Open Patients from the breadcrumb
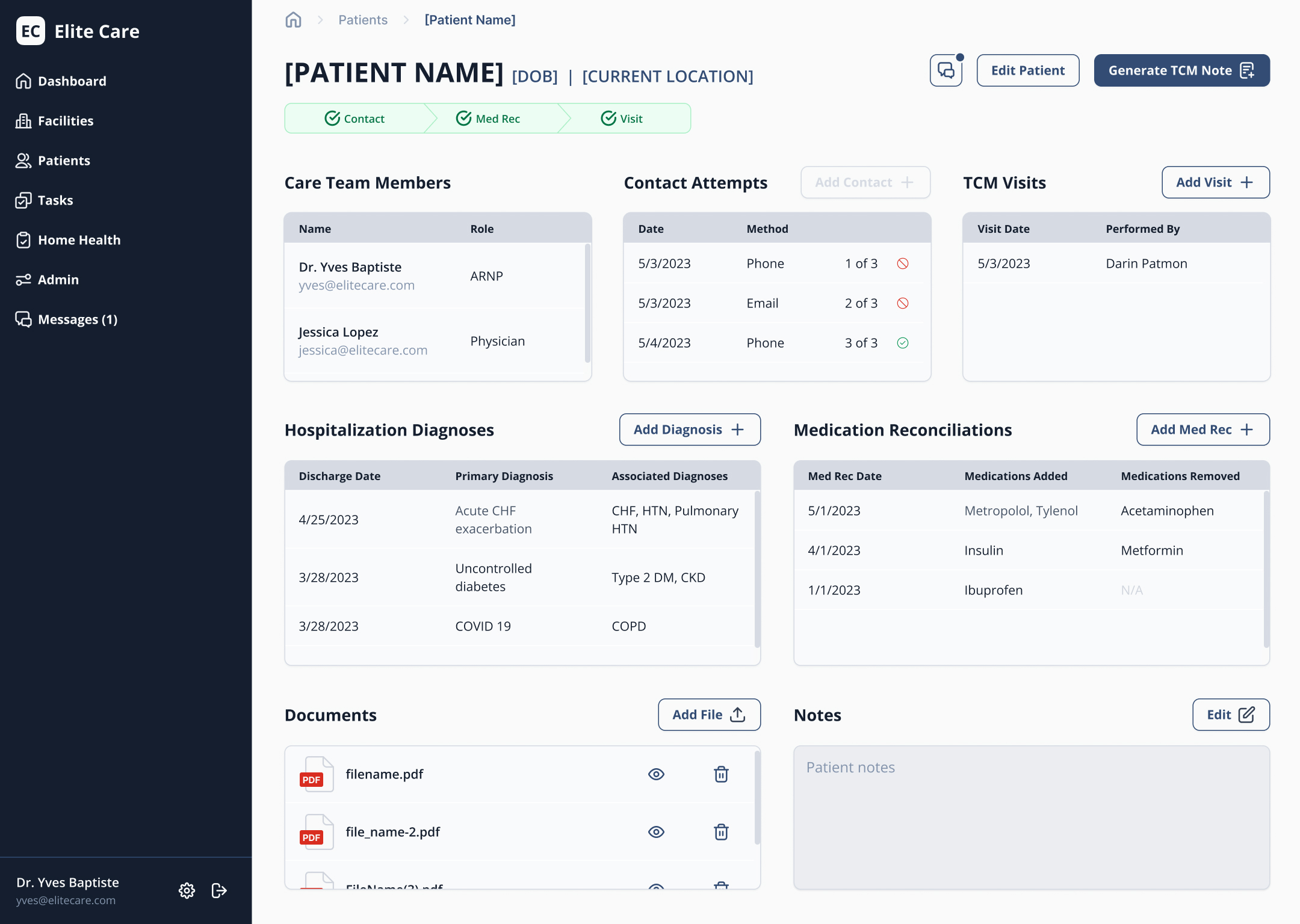 coord(362,19)
